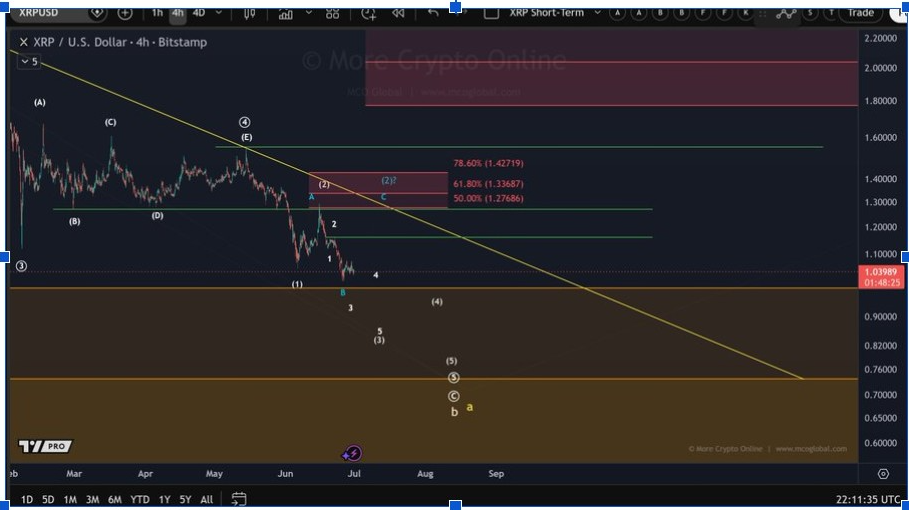Click the current price label 1.03989
This screenshot has height=510, width=909.
point(881,277)
